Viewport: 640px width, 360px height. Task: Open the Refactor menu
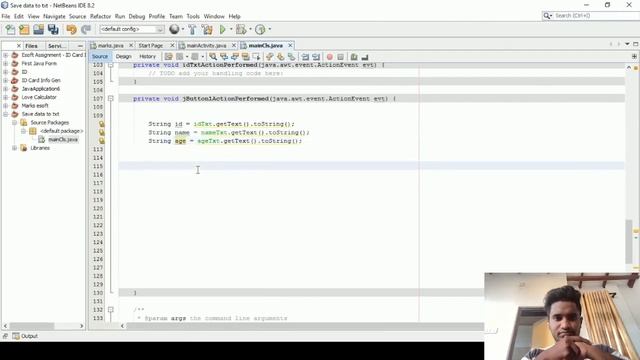click(x=100, y=16)
